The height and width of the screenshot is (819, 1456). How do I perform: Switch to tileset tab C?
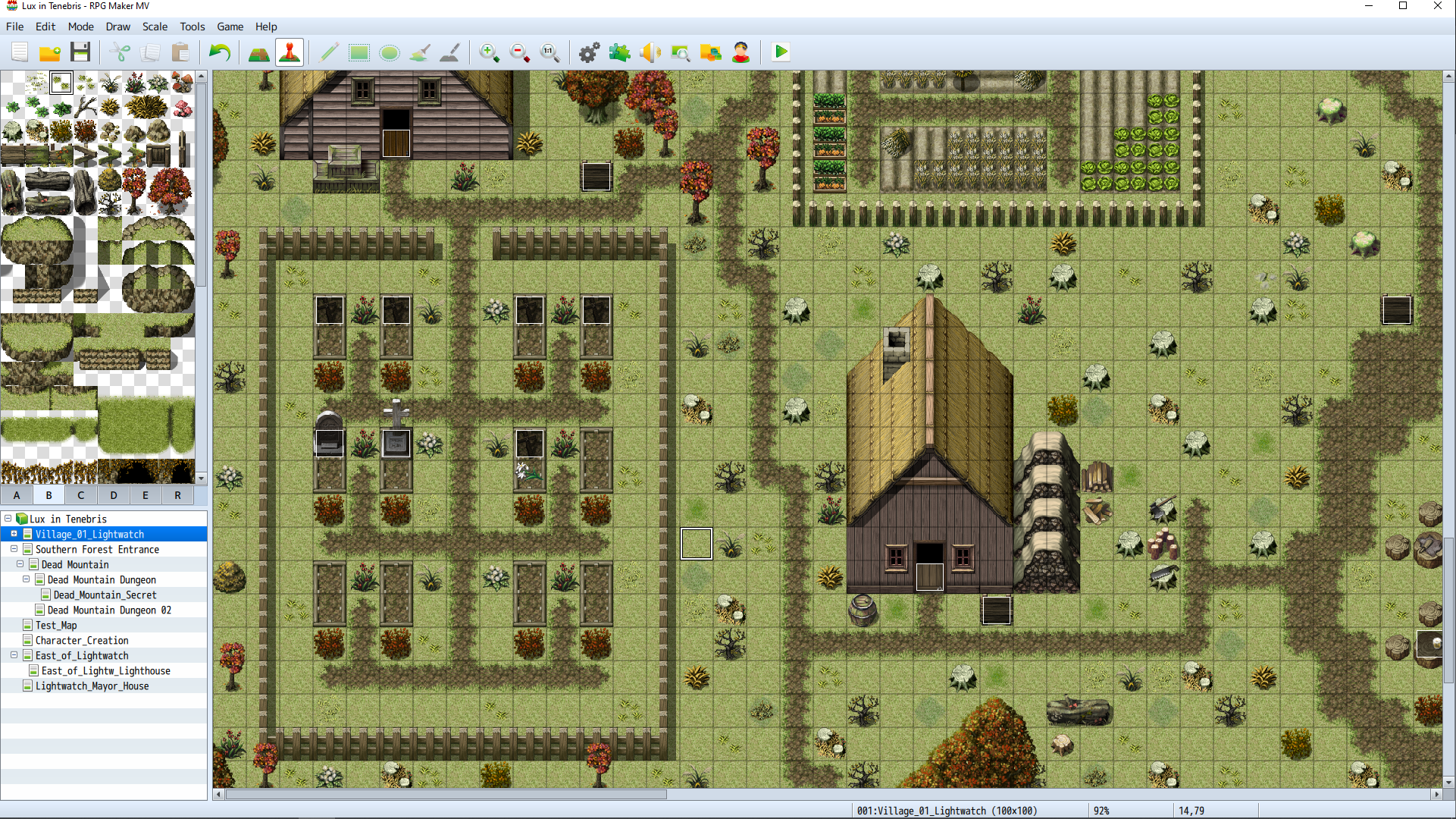[81, 495]
